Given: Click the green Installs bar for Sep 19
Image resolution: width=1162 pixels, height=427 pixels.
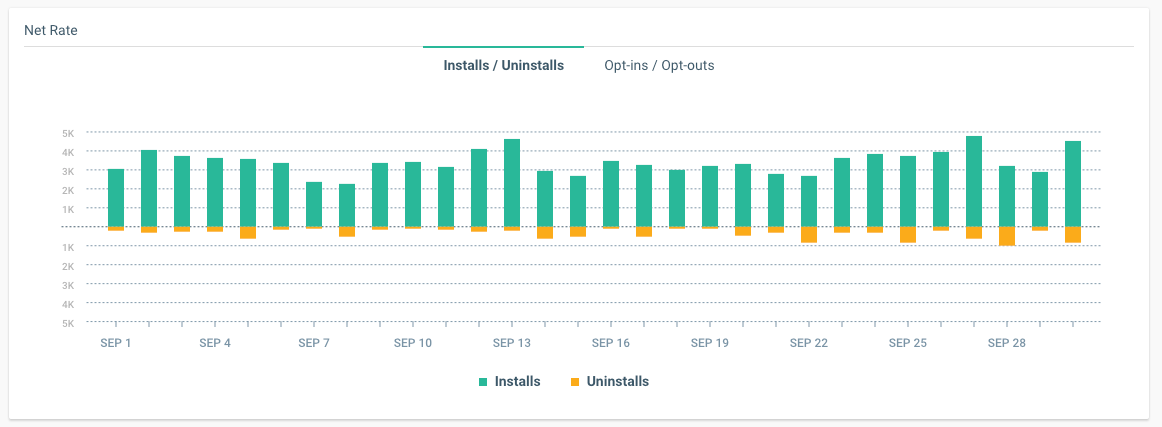Looking at the screenshot, I should click(x=710, y=196).
